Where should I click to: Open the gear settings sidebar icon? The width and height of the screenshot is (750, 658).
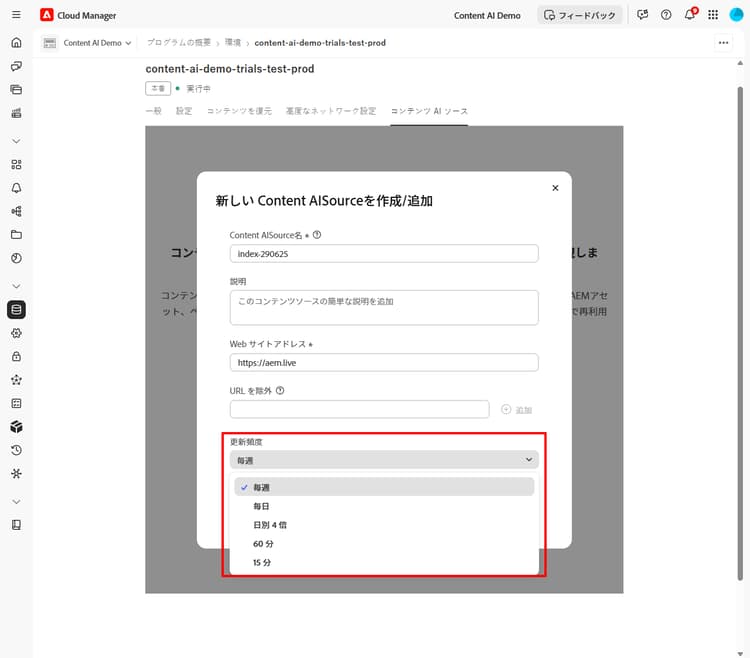16,333
